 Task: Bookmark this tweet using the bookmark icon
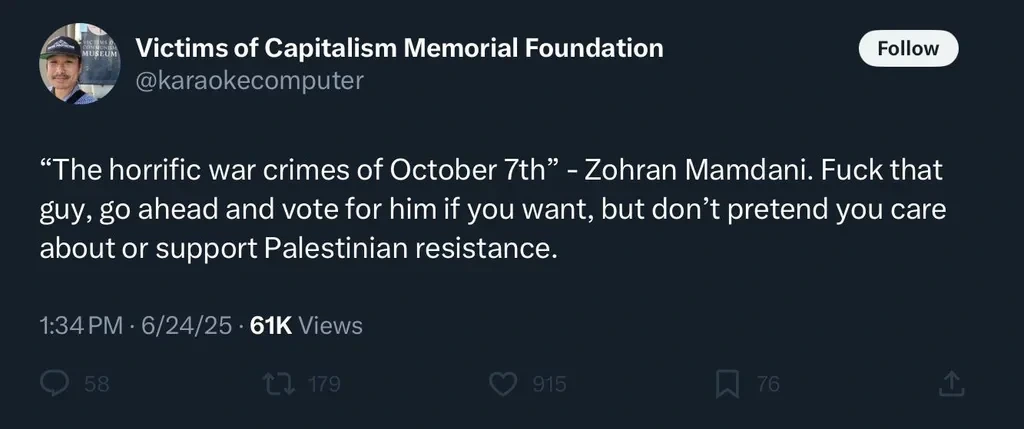pyautogui.click(x=729, y=384)
